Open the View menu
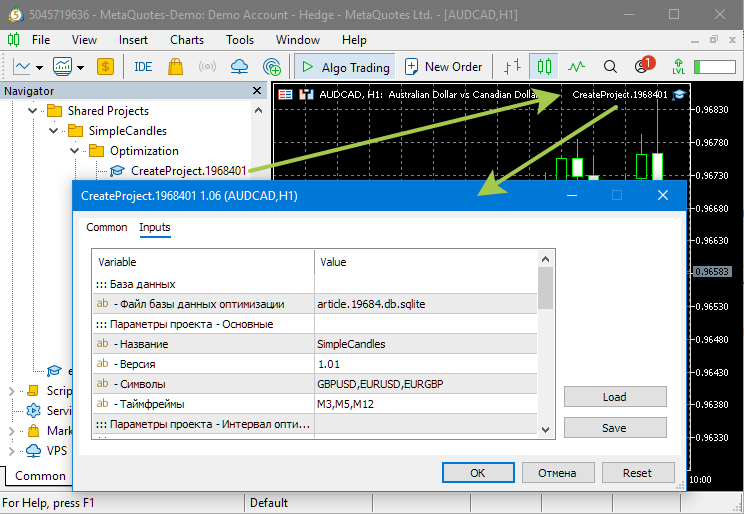This screenshot has width=744, height=514. click(84, 40)
